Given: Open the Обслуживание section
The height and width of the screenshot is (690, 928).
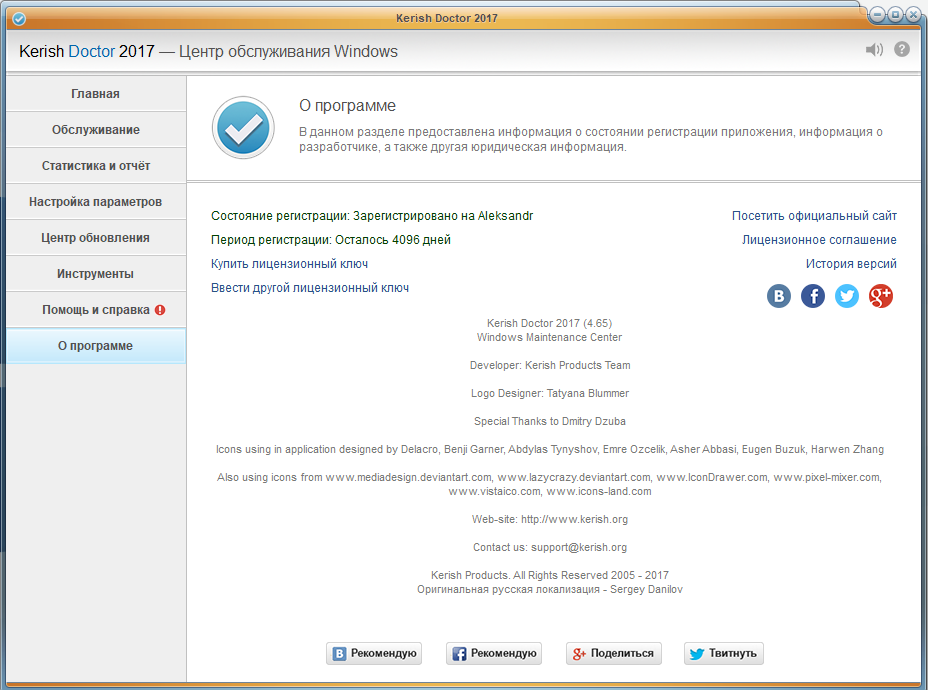Looking at the screenshot, I should (95, 130).
